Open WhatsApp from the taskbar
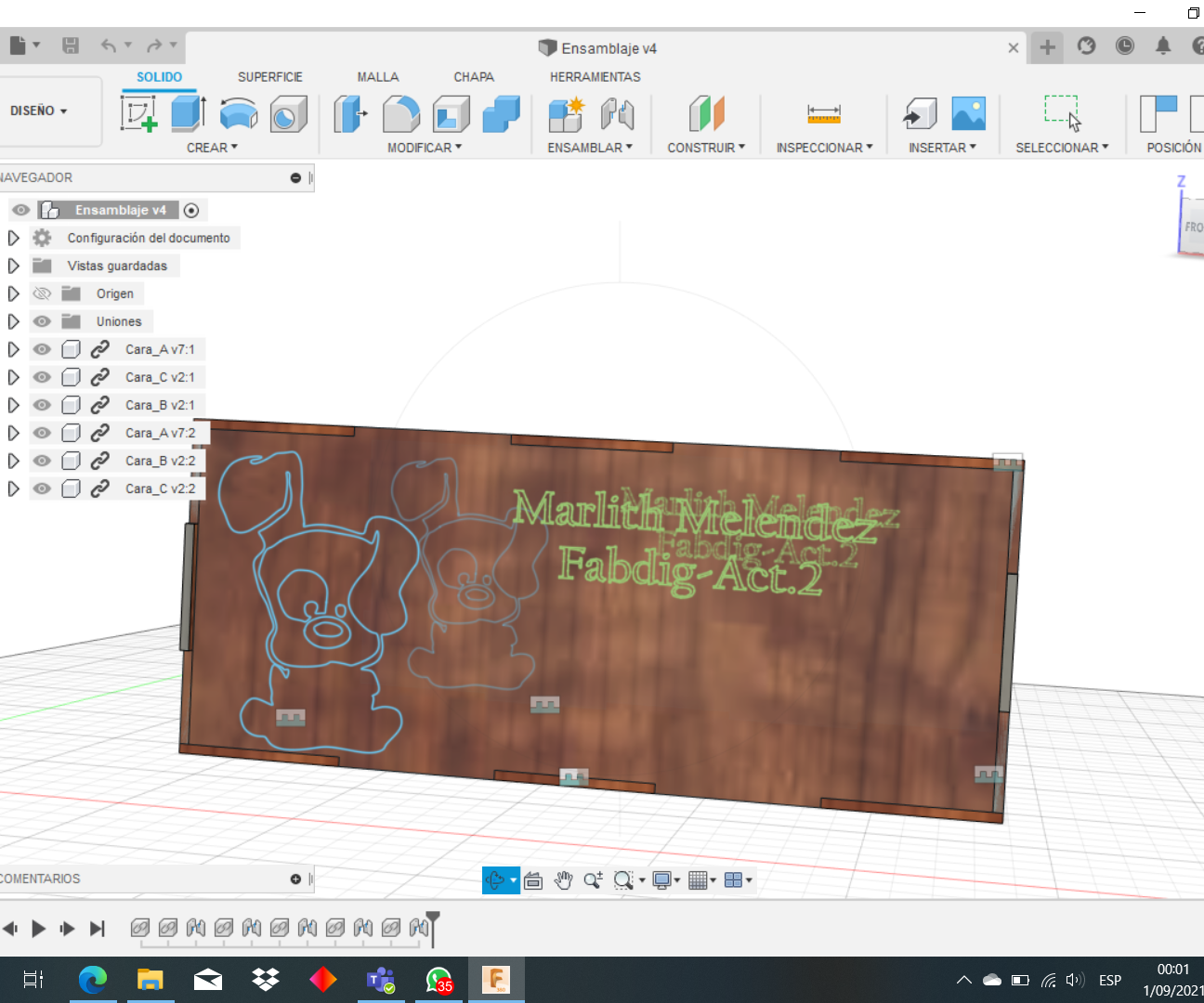This screenshot has height=1003, width=1204. click(438, 979)
